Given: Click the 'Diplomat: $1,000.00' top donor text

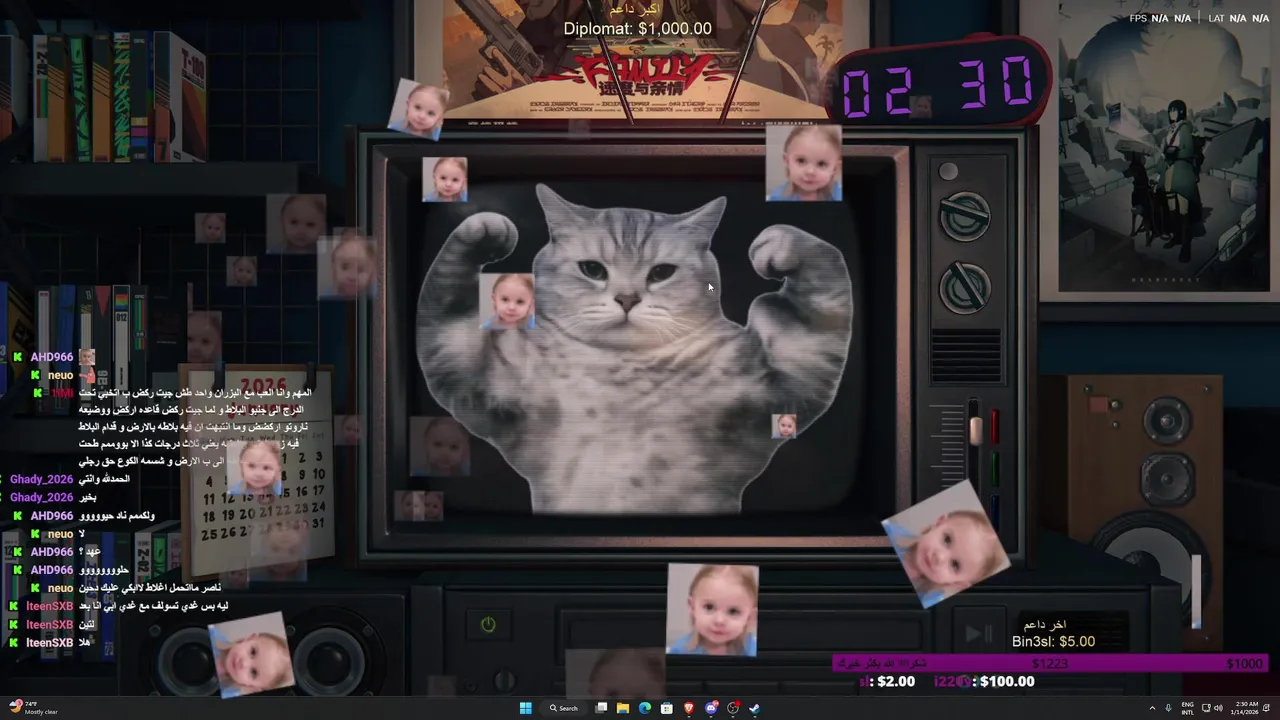Looking at the screenshot, I should (638, 29).
